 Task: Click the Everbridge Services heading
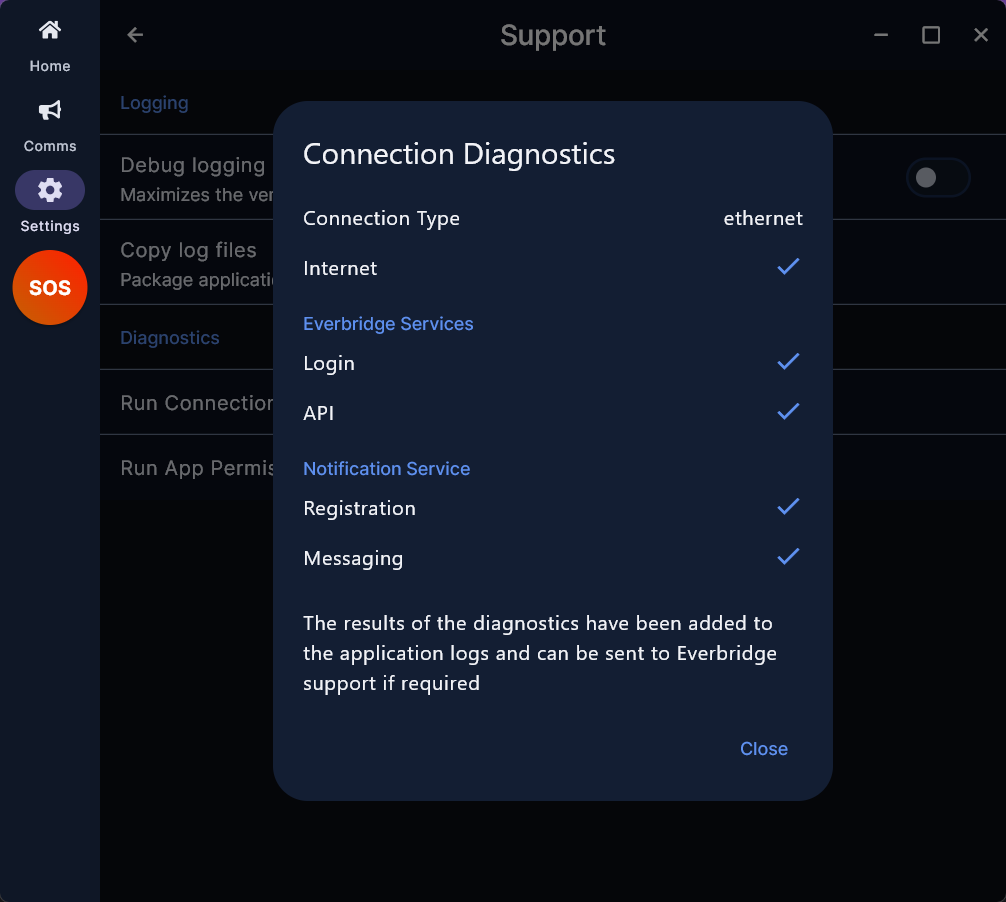point(388,323)
